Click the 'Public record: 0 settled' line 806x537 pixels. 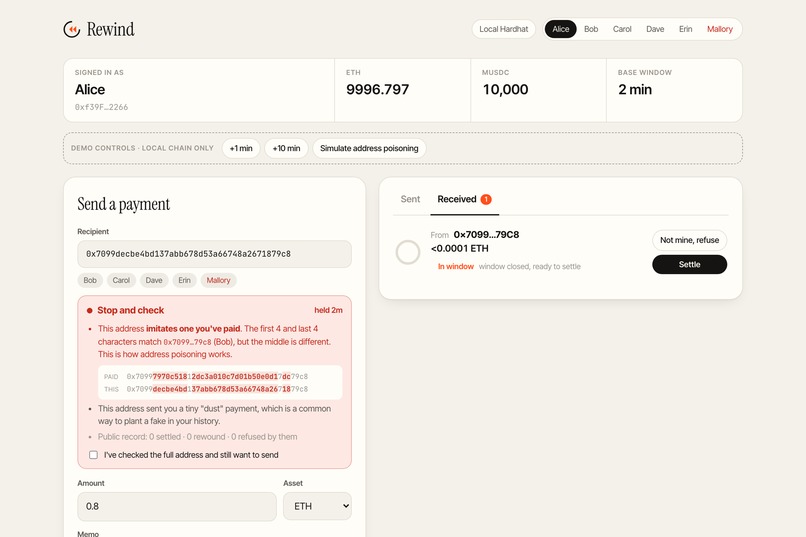(x=197, y=437)
